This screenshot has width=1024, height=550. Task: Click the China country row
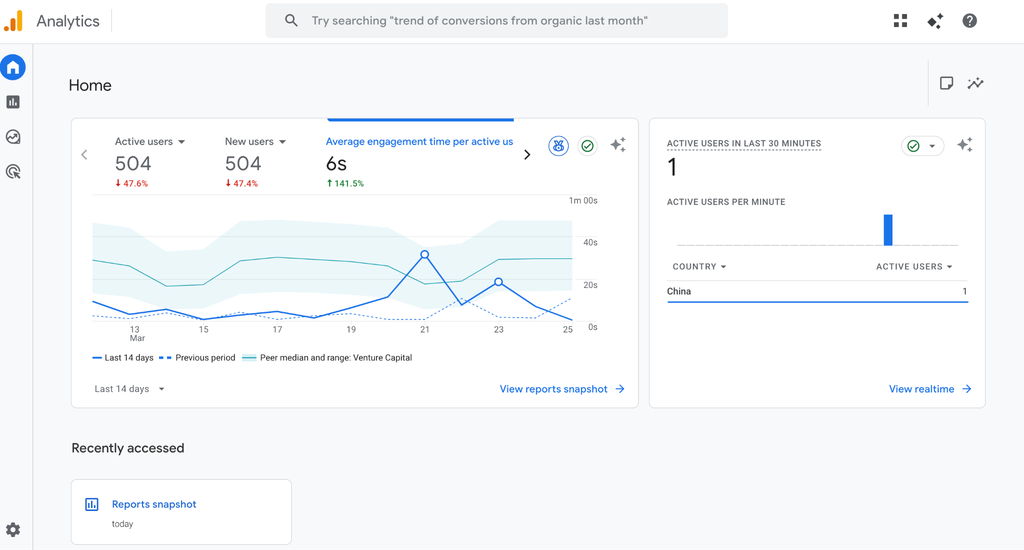[817, 291]
